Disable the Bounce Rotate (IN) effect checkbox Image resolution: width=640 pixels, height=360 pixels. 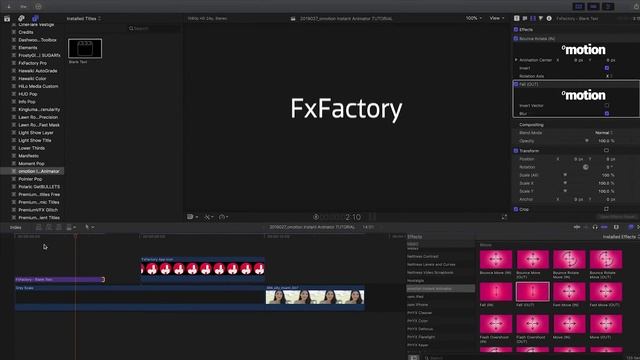[x=516, y=38]
